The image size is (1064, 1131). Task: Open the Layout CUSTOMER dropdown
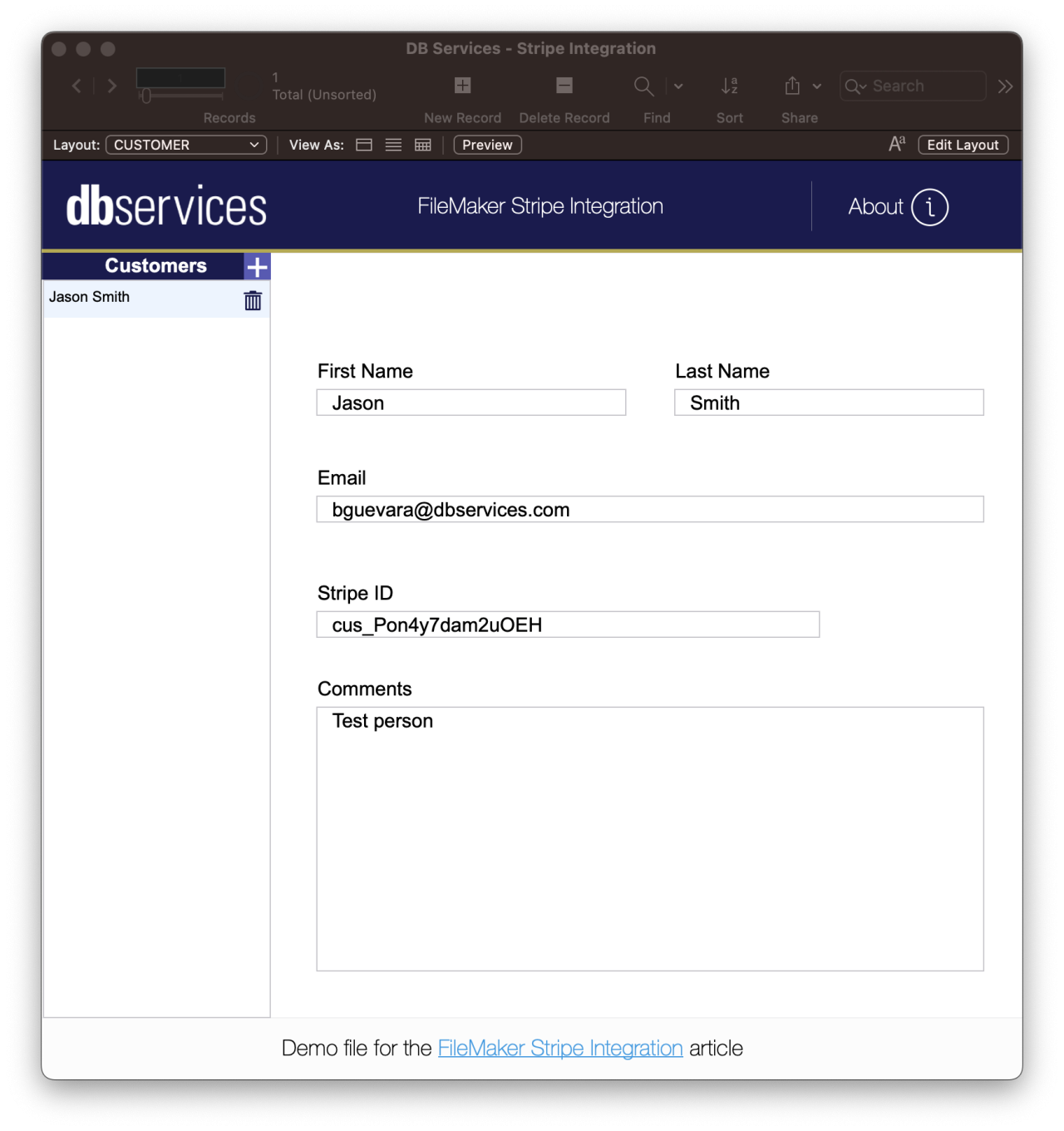[186, 145]
